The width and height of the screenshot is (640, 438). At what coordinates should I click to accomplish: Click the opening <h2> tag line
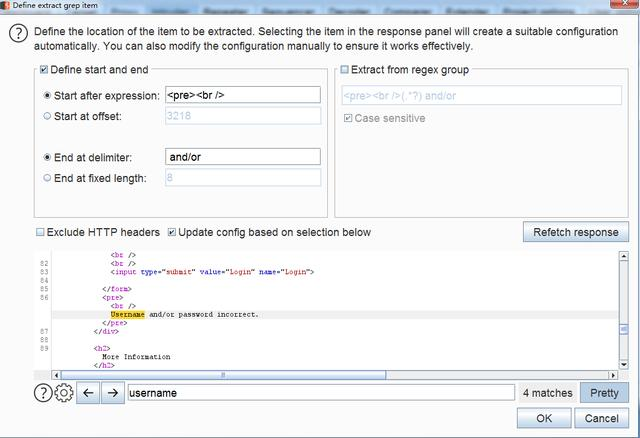102,348
